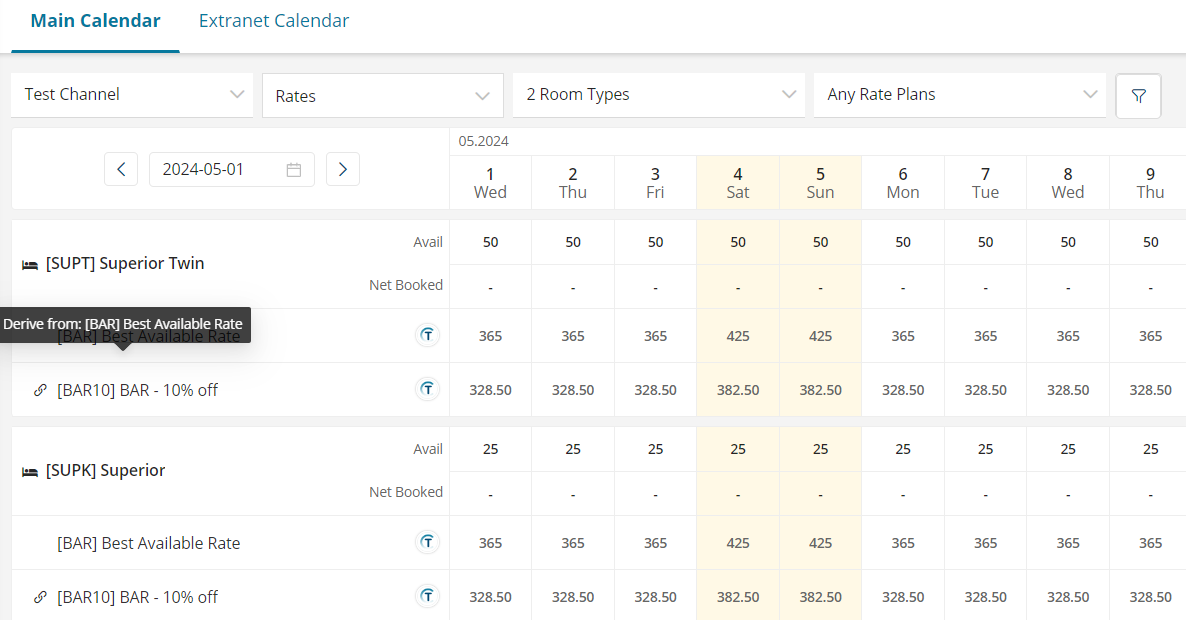The width and height of the screenshot is (1186, 620).
Task: Select the 1 Wed date column header
Action: 490,183
